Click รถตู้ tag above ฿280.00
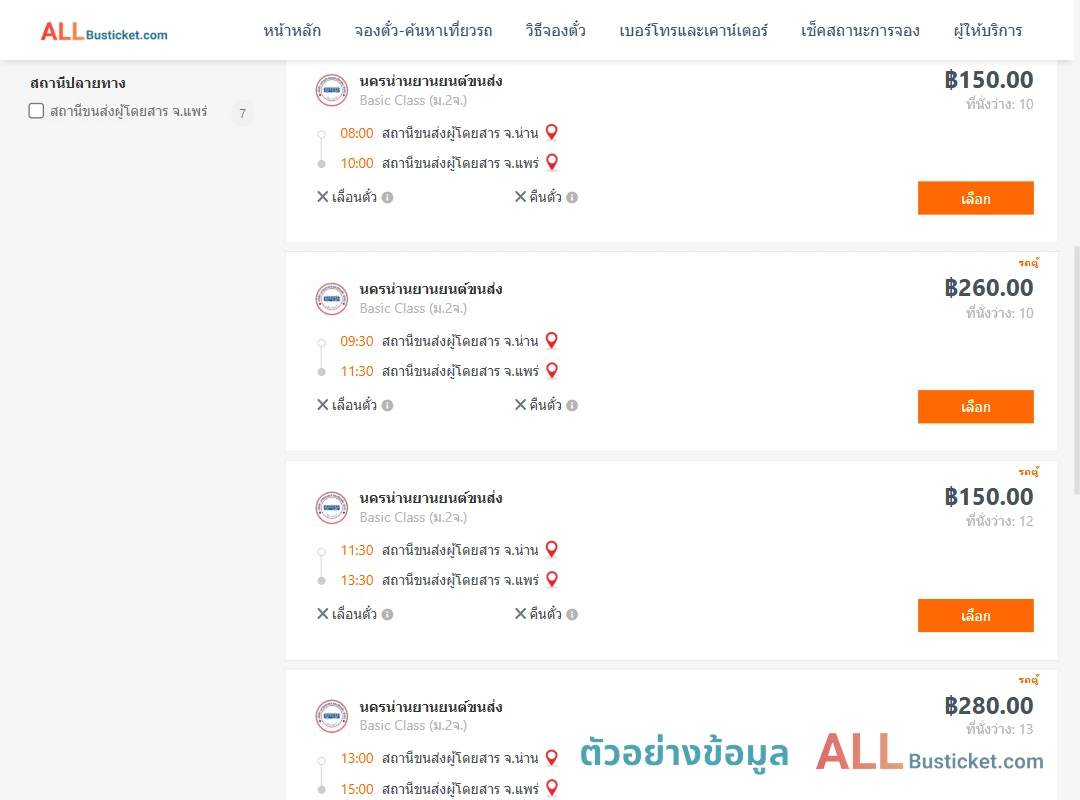 click(x=1029, y=679)
